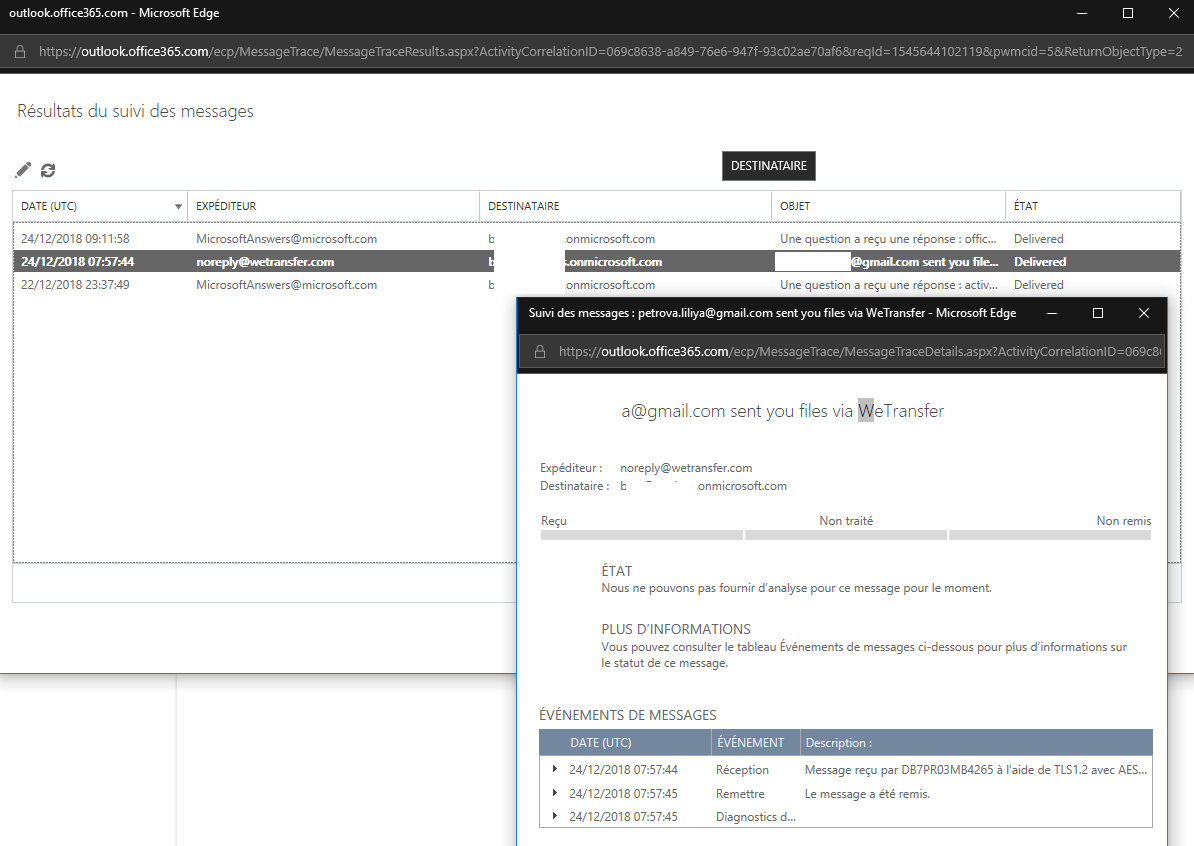
Task: Click the expéditeur value noreply@wetransfer.com in details
Action: pos(686,468)
